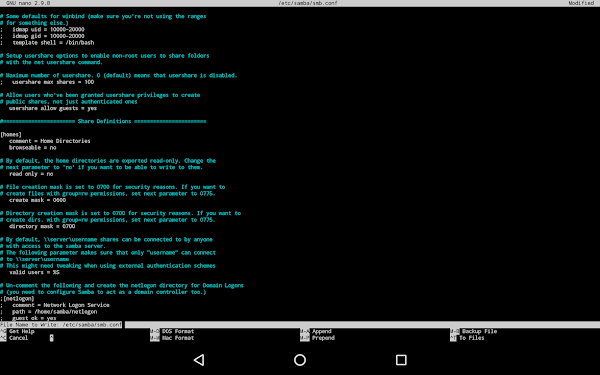Screen dimensions: 600x375
Task: Click the File Name to Write input field
Action: (x=300, y=325)
